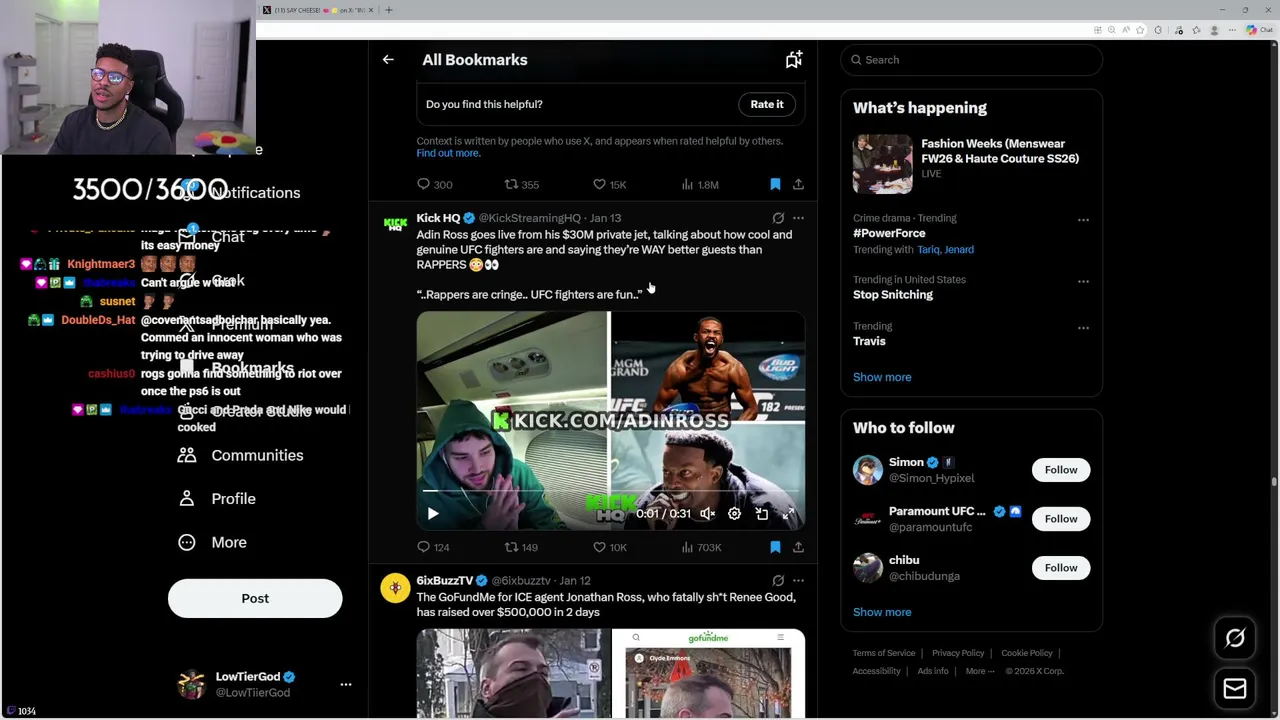Open more options for #PowerForce trend
Image resolution: width=1280 pixels, height=720 pixels.
coord(1083,220)
